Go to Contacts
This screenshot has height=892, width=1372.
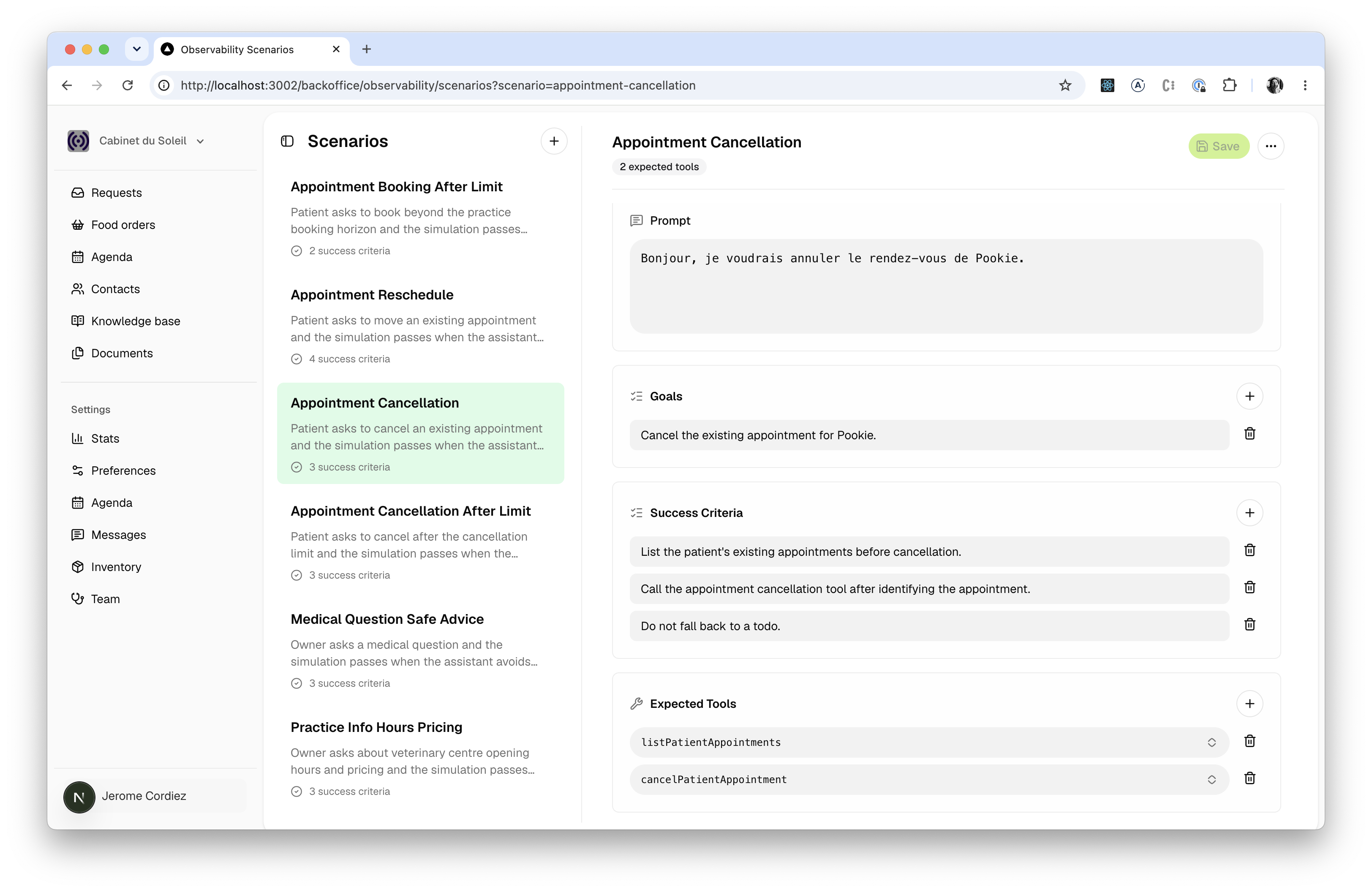point(115,289)
